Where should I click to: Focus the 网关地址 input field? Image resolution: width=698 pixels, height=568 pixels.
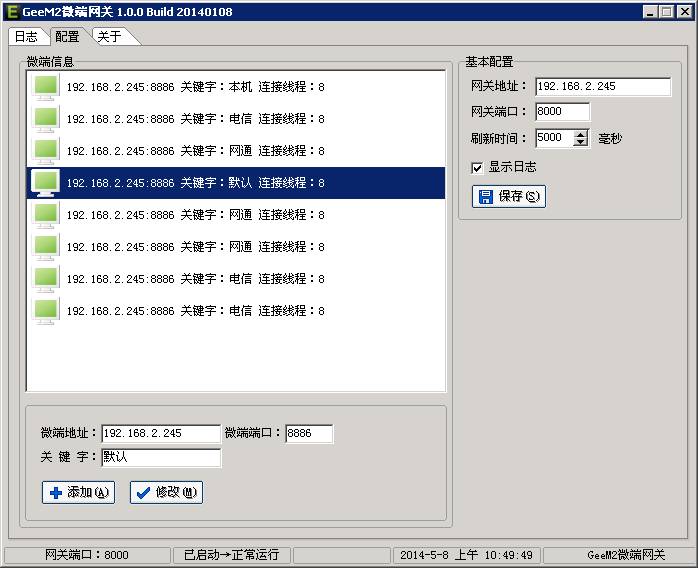click(603, 86)
